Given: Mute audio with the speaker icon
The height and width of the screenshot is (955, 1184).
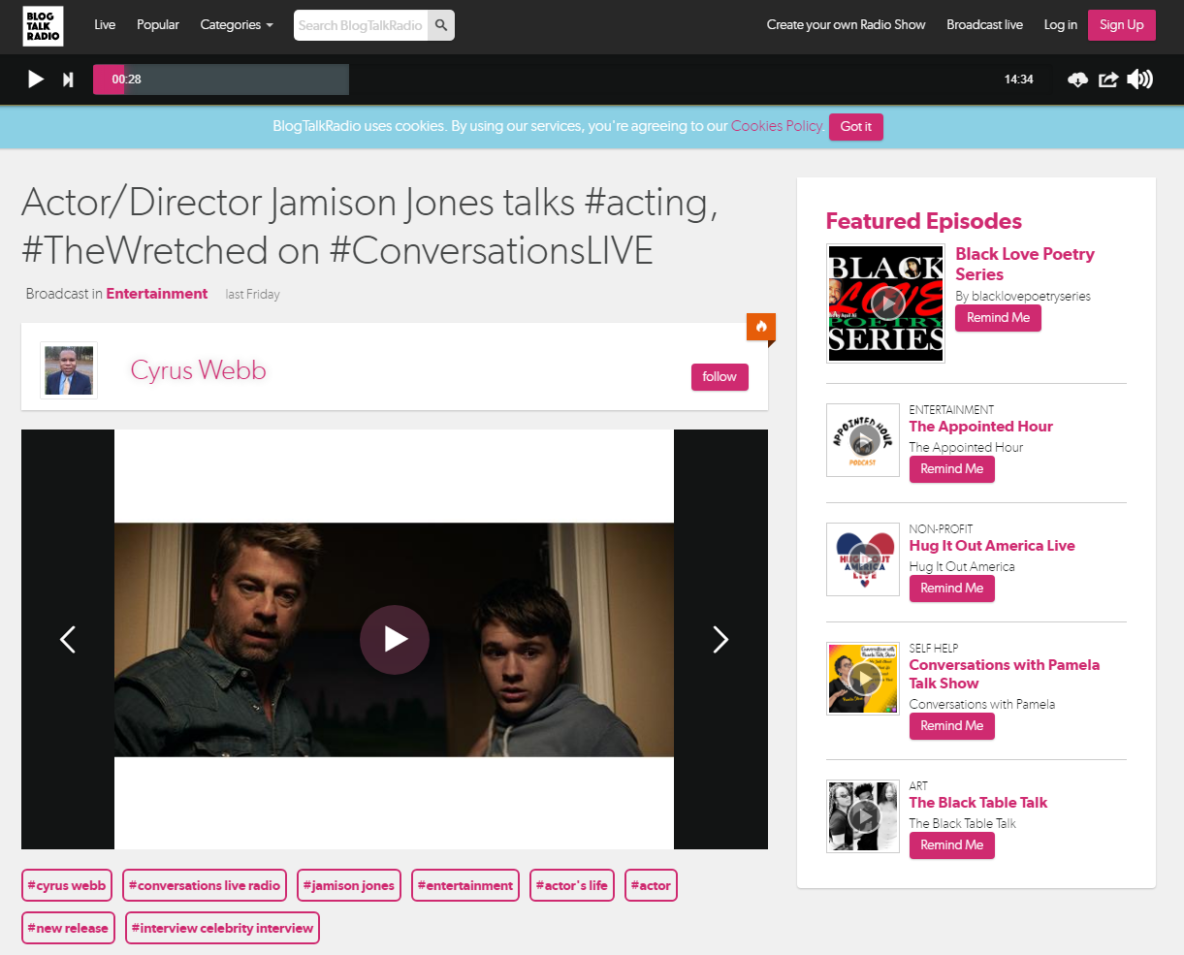Looking at the screenshot, I should click(1139, 79).
